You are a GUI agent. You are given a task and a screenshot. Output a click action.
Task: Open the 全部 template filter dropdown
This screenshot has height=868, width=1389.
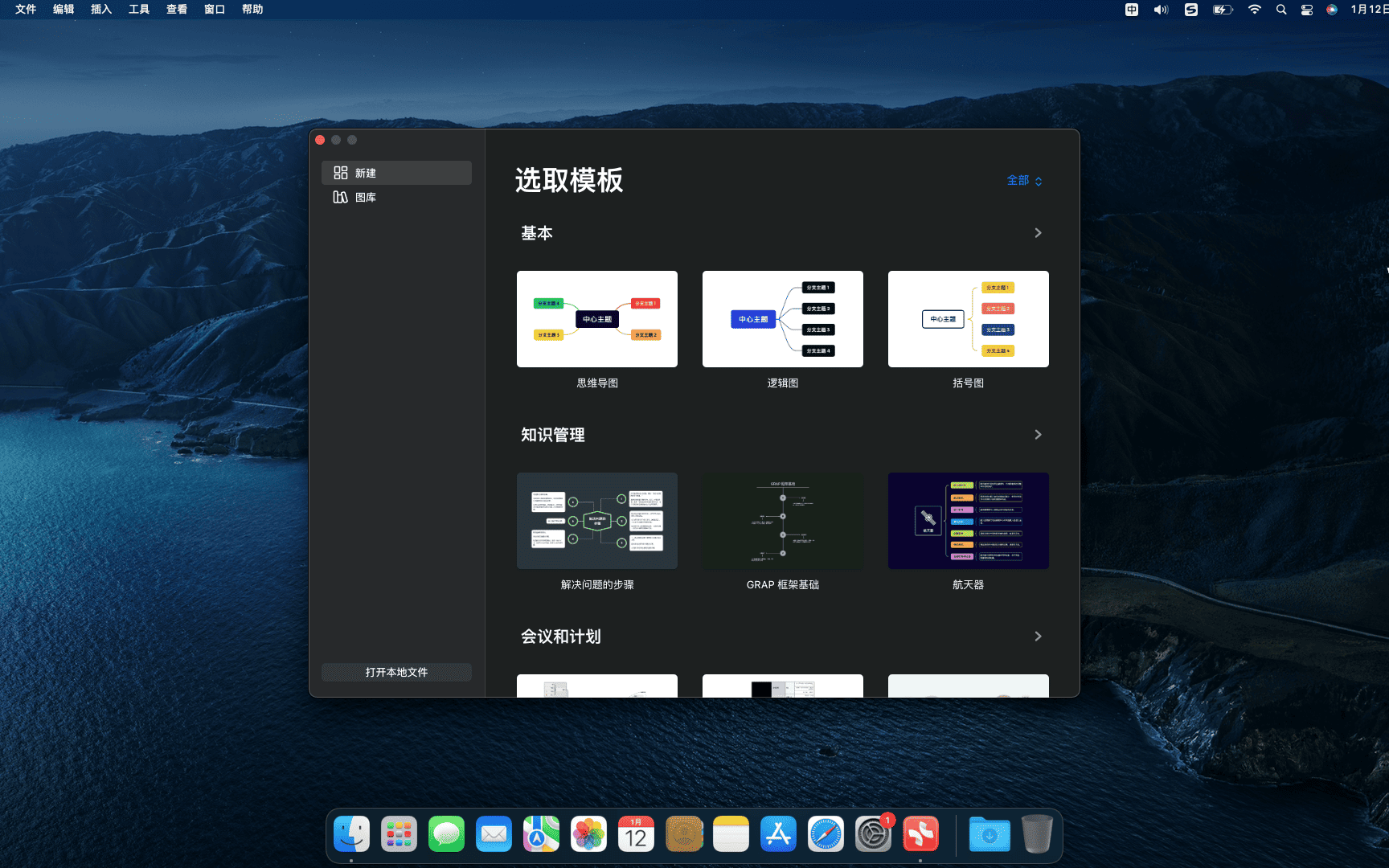pos(1022,180)
